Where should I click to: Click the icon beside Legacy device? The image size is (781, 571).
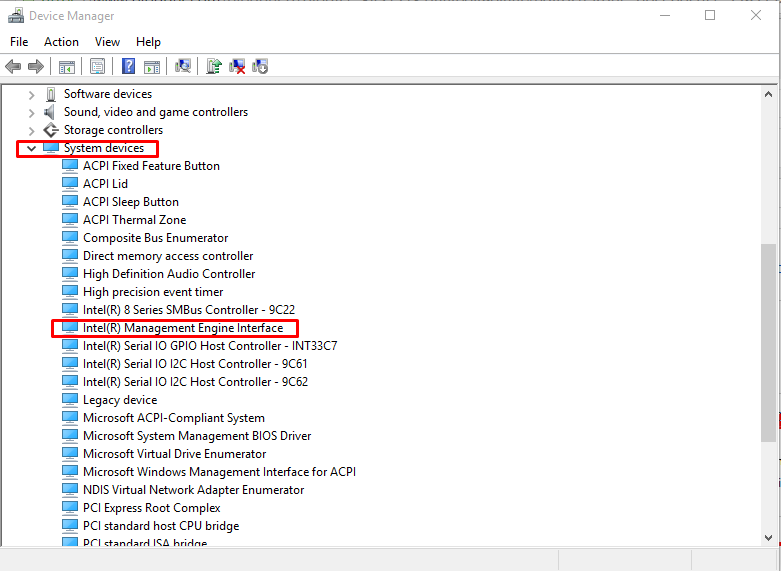click(70, 400)
